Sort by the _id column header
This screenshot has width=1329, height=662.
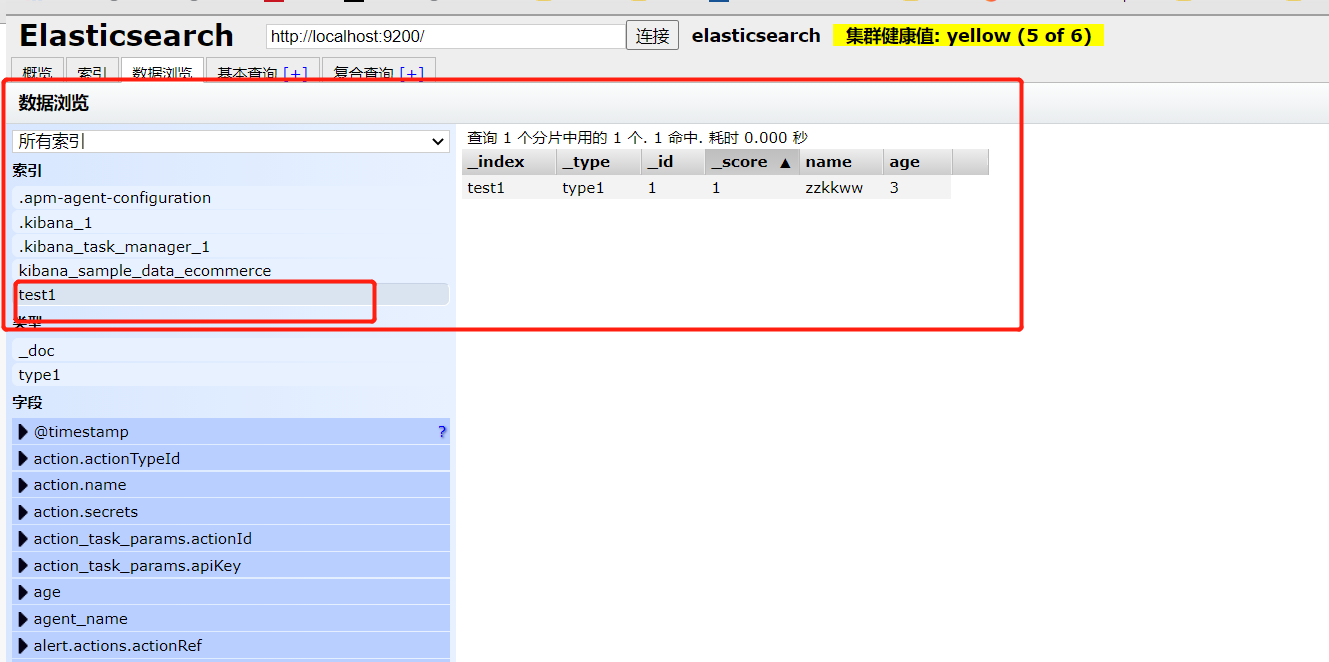pos(673,162)
